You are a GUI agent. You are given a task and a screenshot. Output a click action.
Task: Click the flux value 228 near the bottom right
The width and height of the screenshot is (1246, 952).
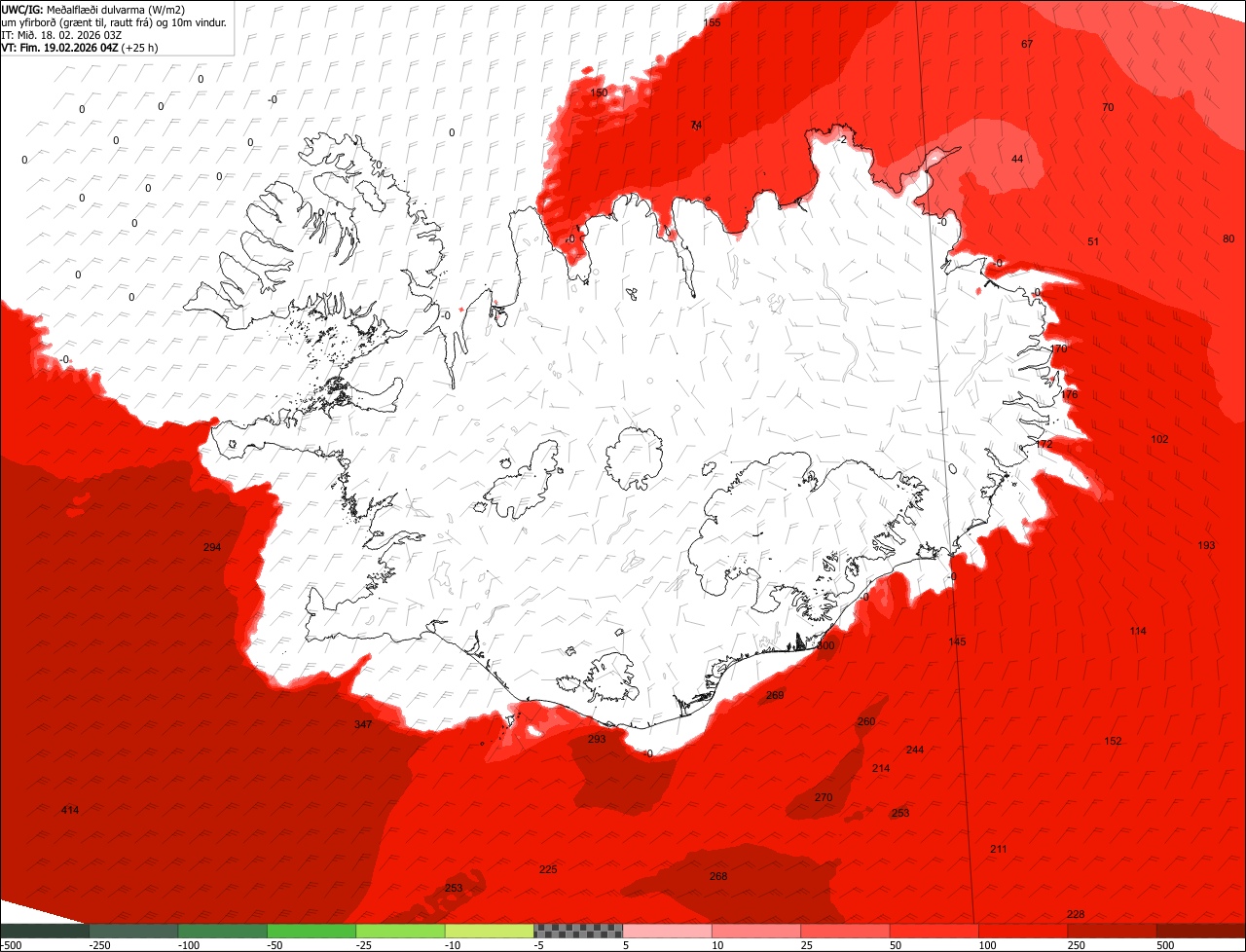pyautogui.click(x=1076, y=914)
